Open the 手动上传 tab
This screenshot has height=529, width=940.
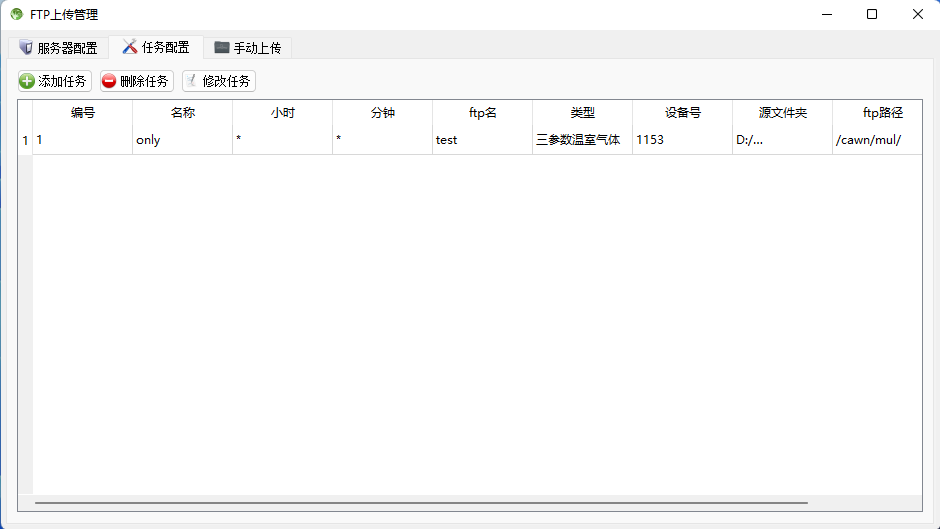point(248,48)
